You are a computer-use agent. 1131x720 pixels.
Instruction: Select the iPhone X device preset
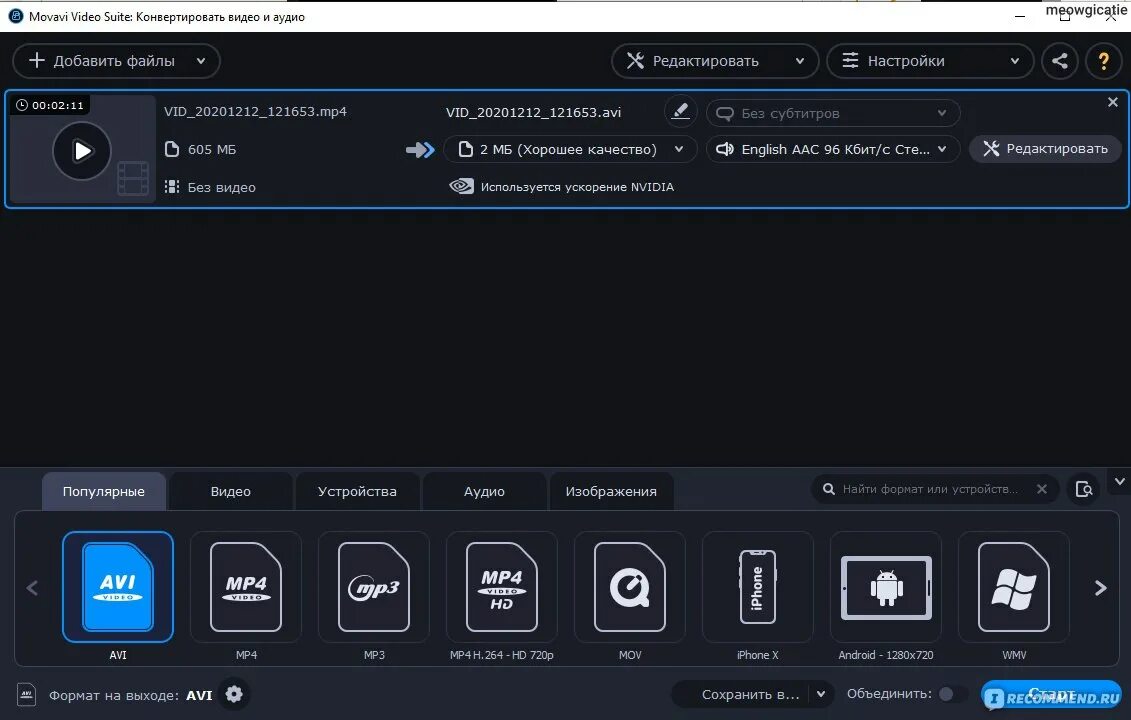pos(757,587)
